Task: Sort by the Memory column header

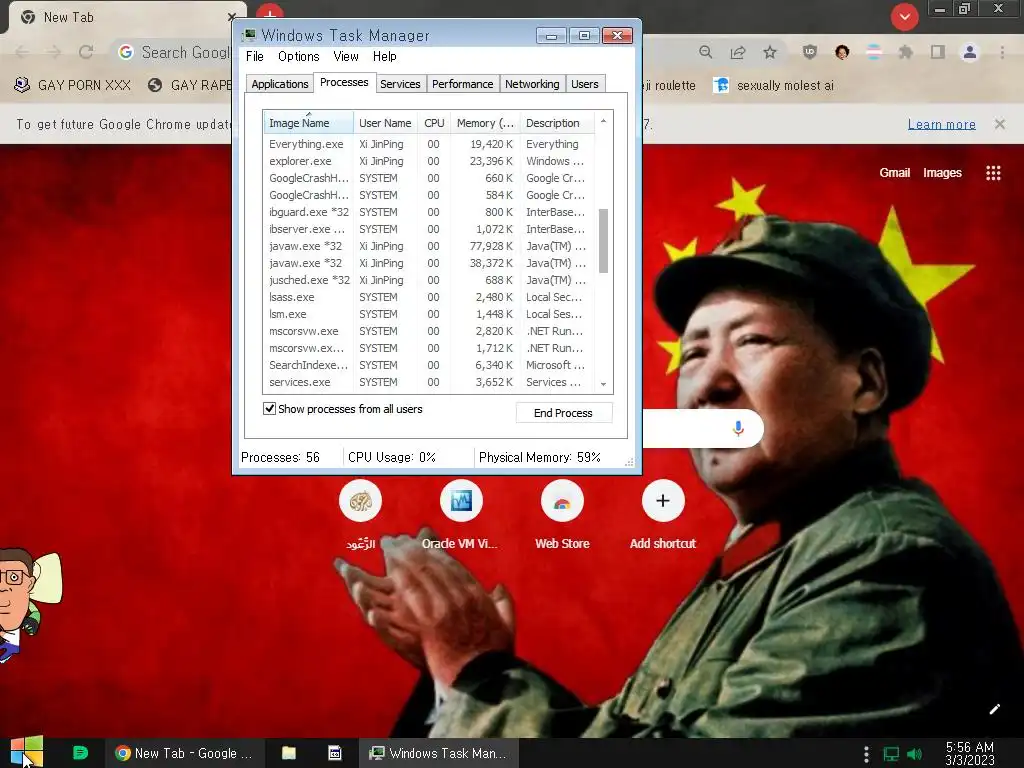Action: tap(485, 123)
